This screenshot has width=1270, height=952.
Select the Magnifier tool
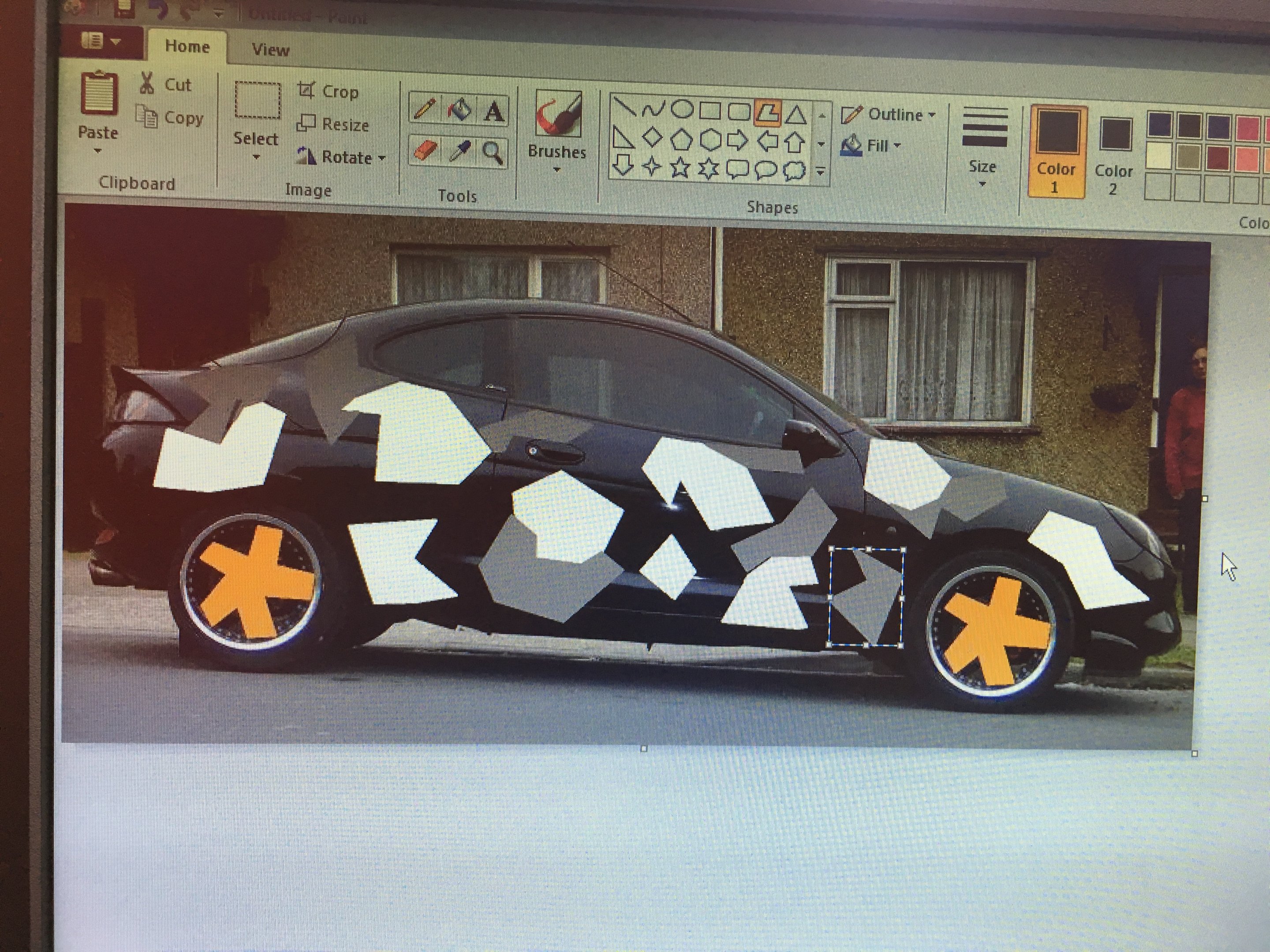[x=493, y=153]
